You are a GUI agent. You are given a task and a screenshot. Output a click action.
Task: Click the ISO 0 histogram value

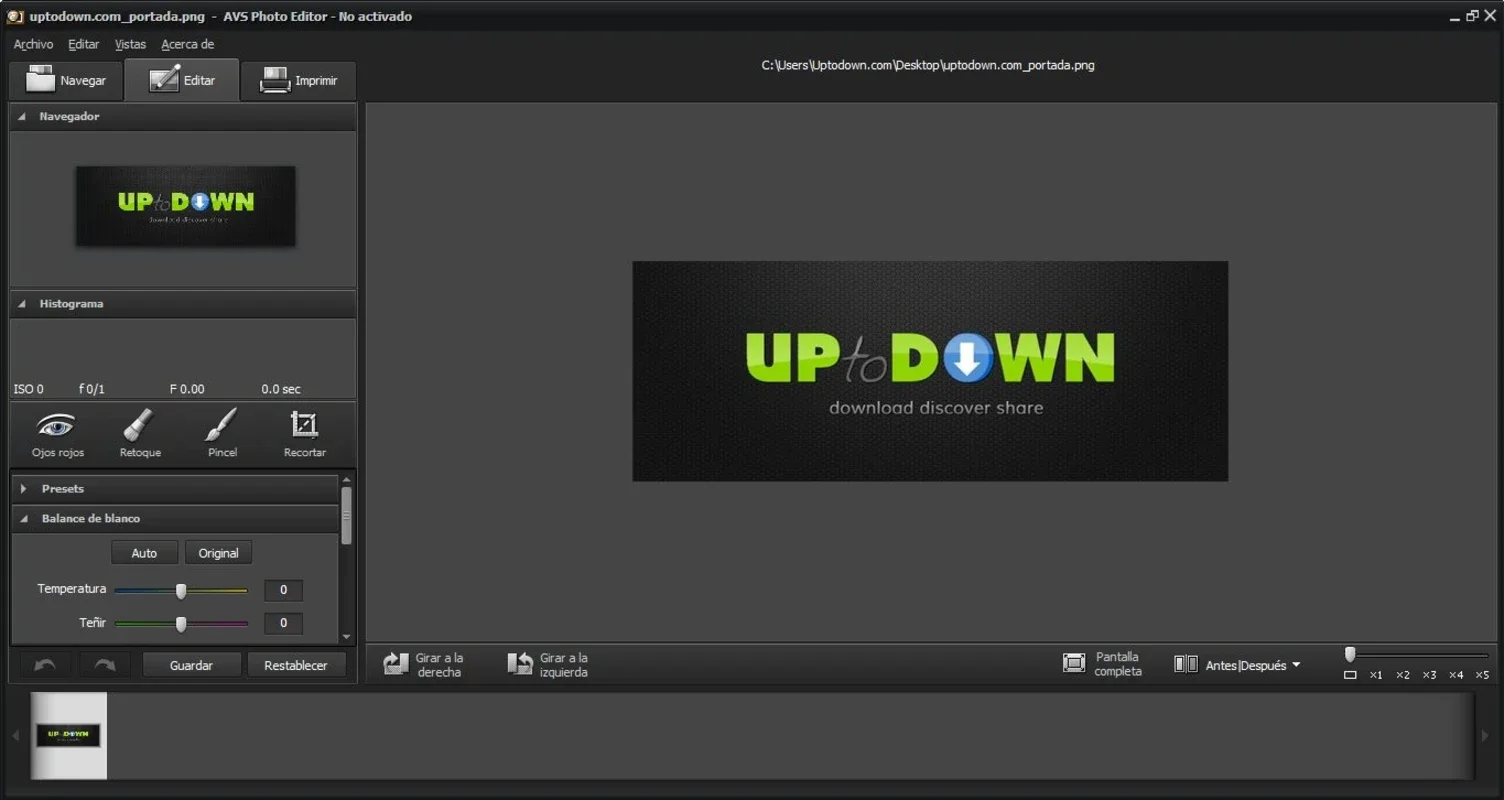pyautogui.click(x=29, y=389)
